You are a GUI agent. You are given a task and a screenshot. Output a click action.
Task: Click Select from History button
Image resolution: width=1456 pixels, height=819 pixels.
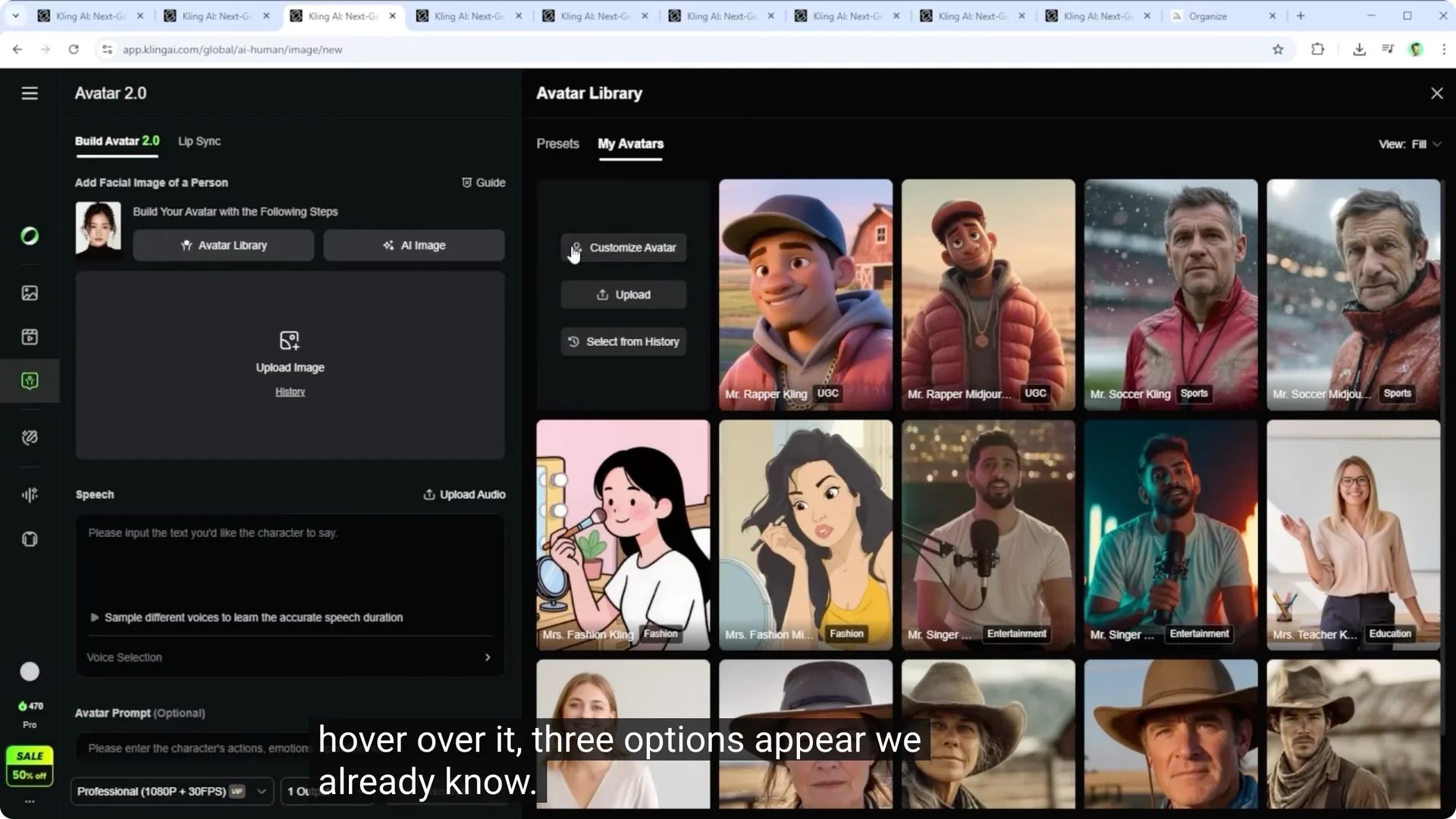[x=623, y=341]
